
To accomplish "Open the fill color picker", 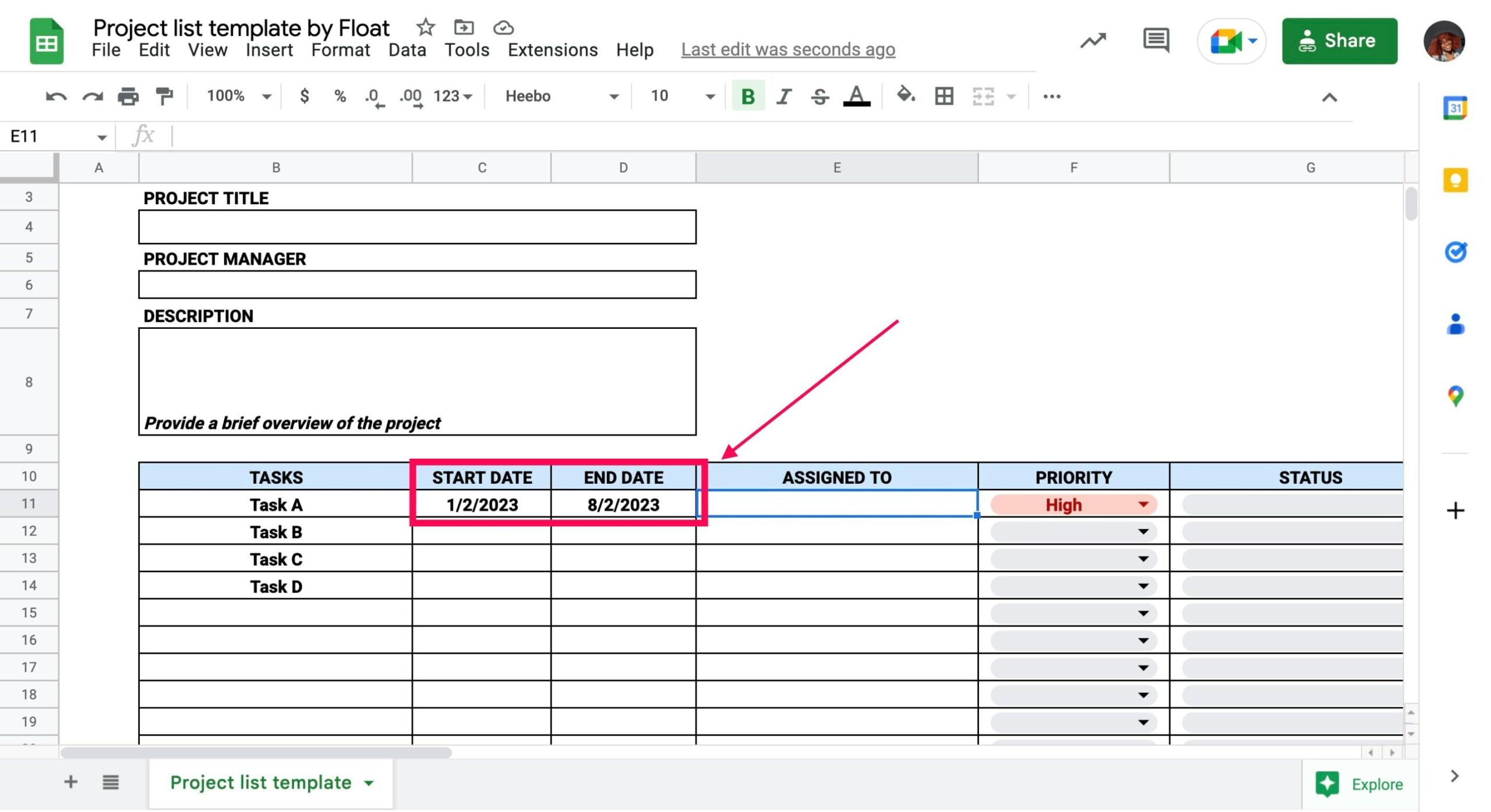I will 905,95.
